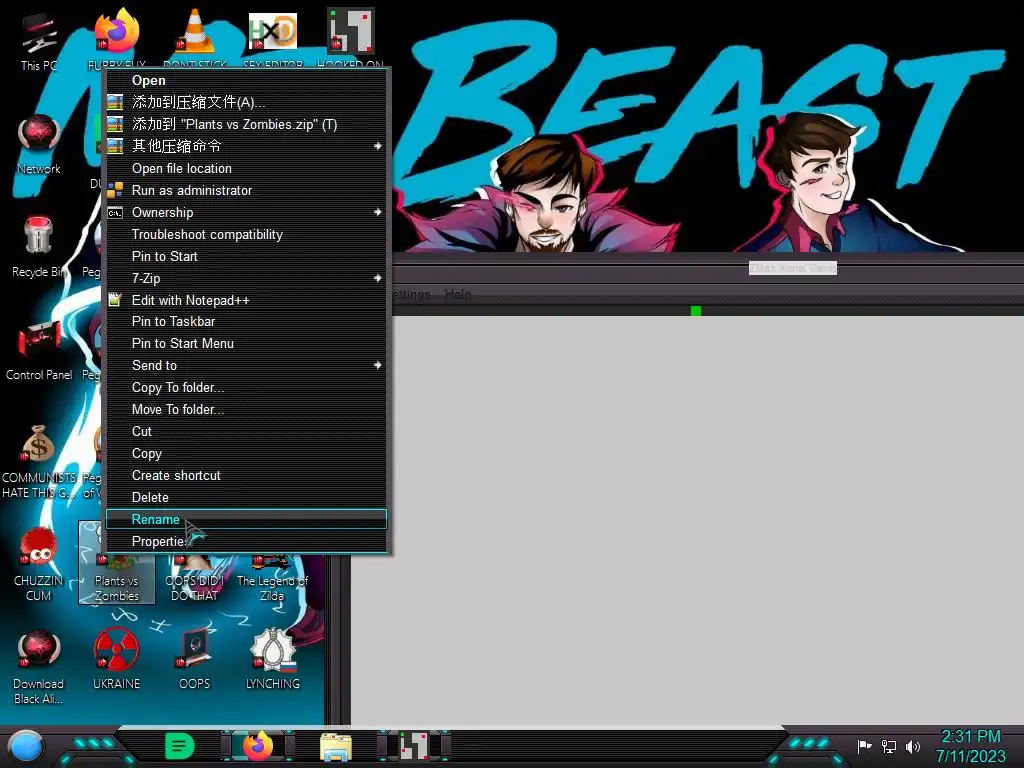Image resolution: width=1024 pixels, height=768 pixels.
Task: Select the UKRAINE radiation desktop icon
Action: (x=117, y=658)
